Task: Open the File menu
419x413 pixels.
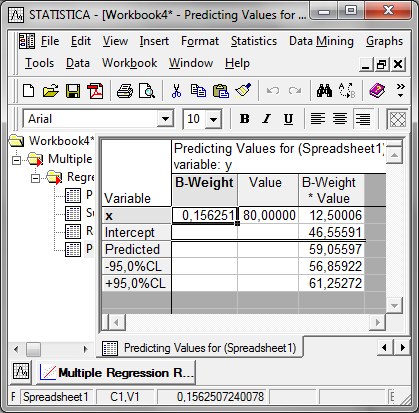Action: [x=50, y=41]
